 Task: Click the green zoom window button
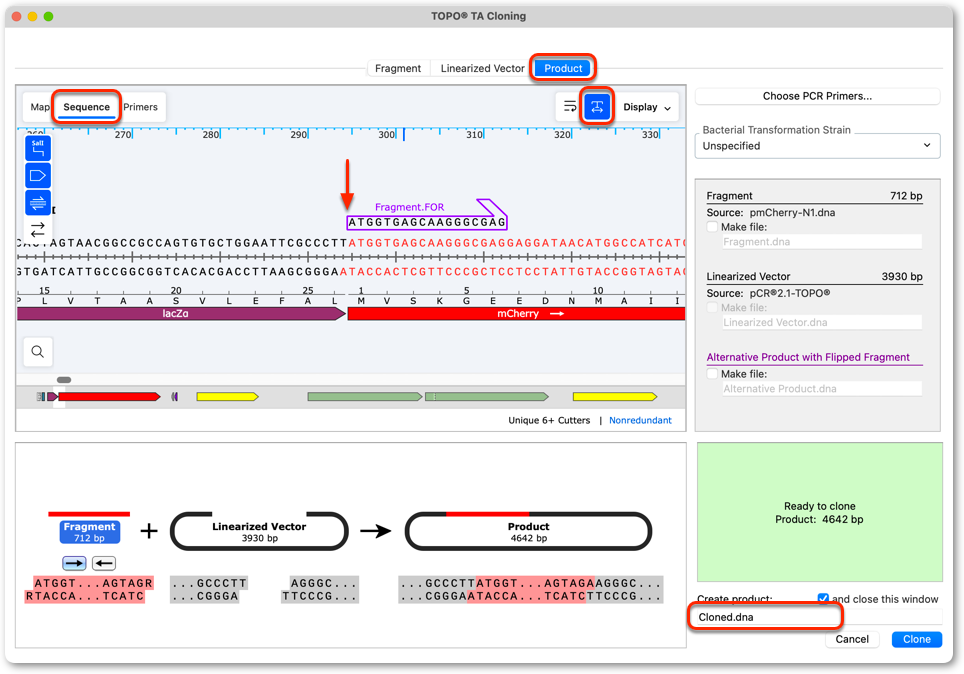click(x=49, y=17)
